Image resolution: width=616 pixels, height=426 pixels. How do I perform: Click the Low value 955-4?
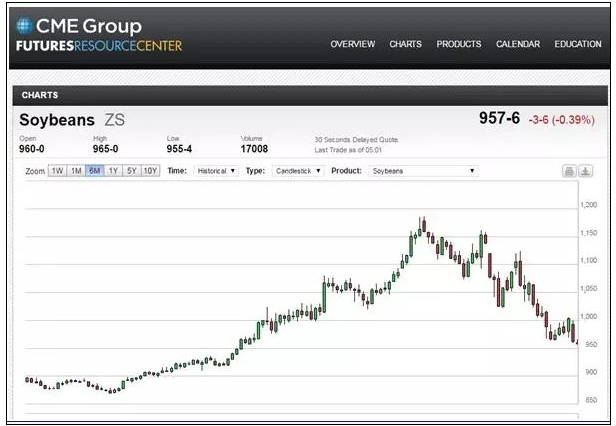click(179, 149)
